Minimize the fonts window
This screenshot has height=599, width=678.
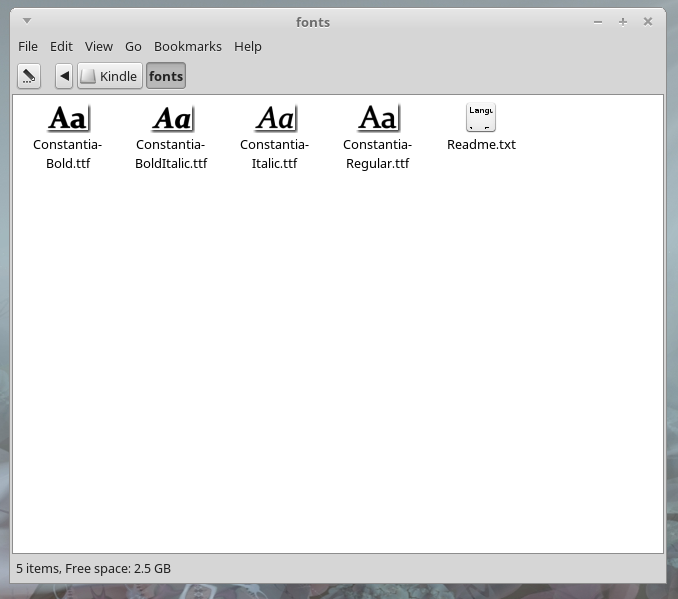tap(597, 21)
